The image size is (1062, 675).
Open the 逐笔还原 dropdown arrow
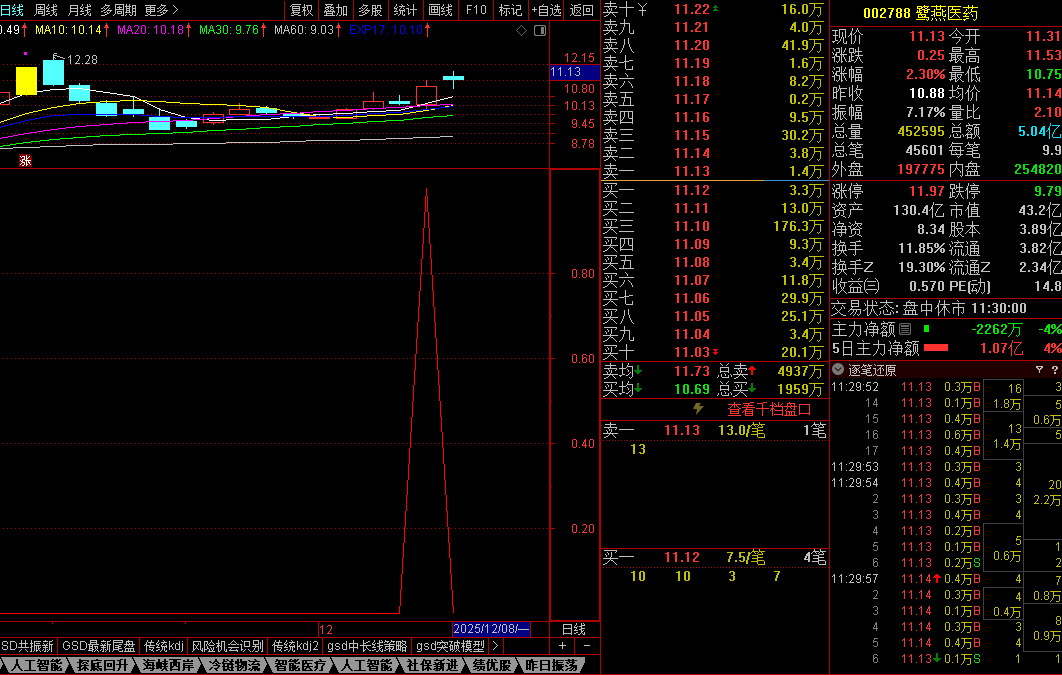click(838, 370)
